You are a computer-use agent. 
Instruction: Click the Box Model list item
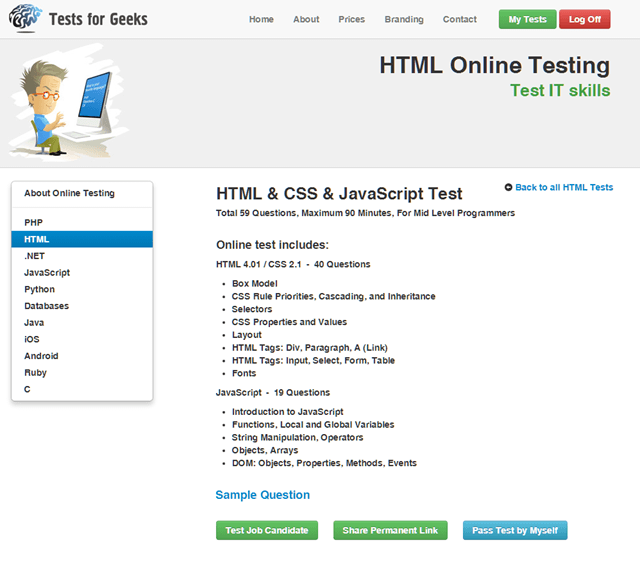(255, 283)
